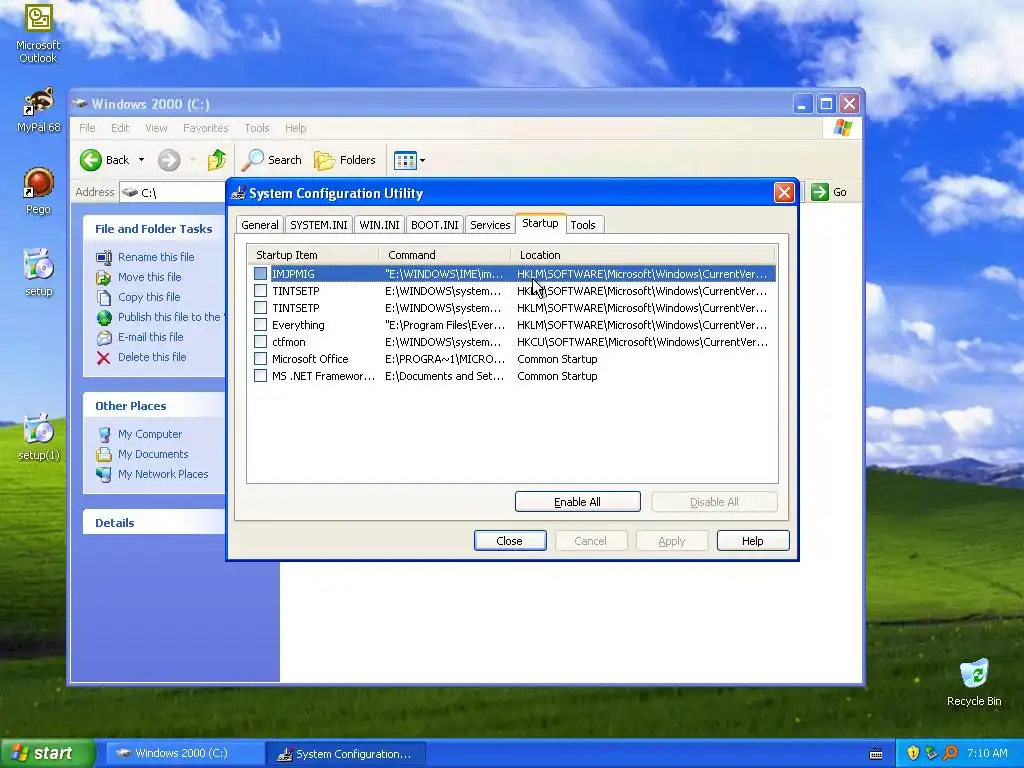This screenshot has height=768, width=1024.
Task: Click the Help button in System Configuration
Action: pyautogui.click(x=752, y=541)
